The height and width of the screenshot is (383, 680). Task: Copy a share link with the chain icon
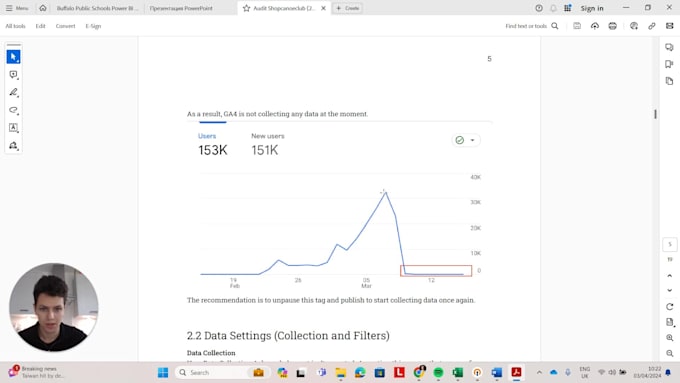pos(651,26)
